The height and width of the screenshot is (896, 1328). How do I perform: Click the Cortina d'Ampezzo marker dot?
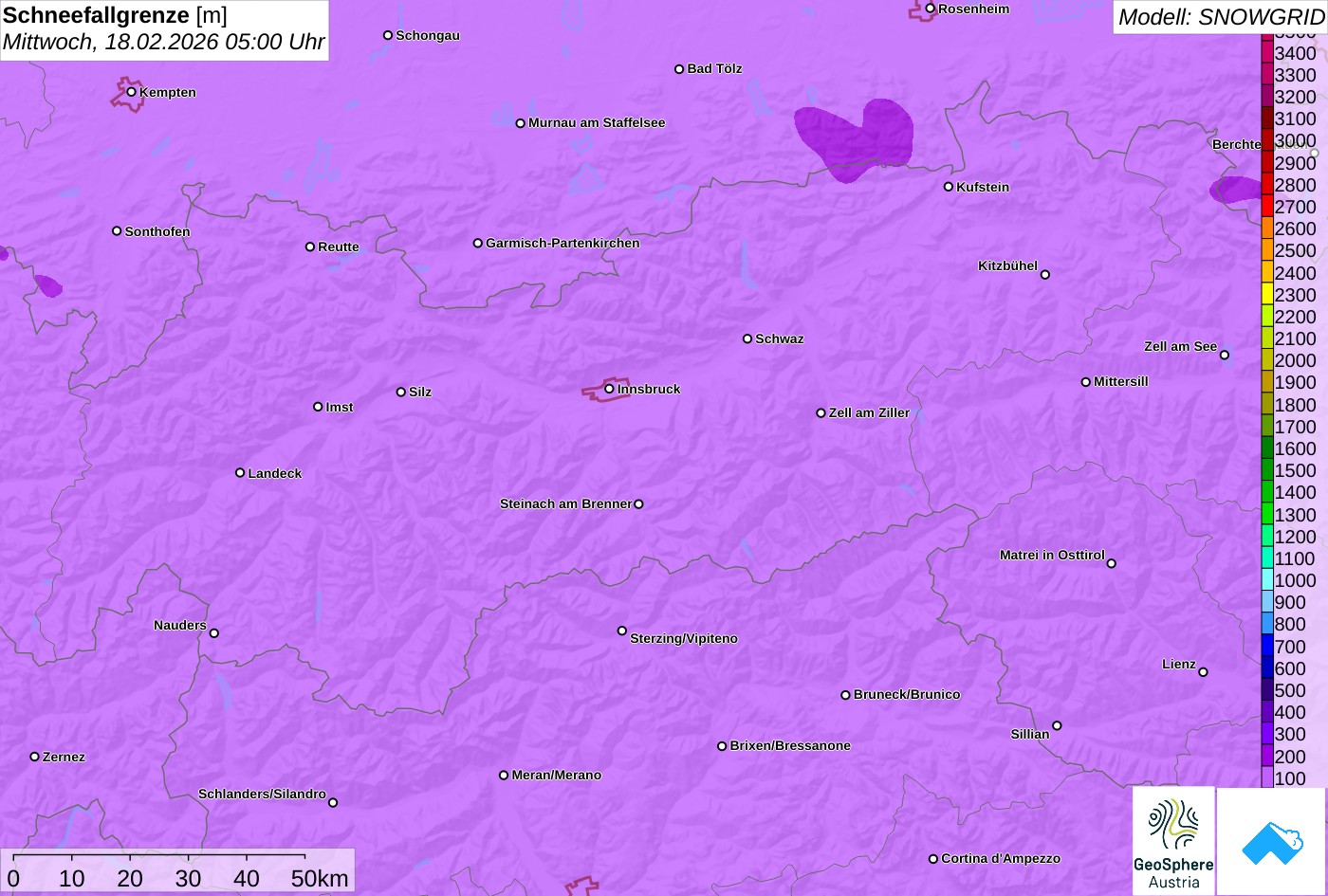tap(933, 859)
